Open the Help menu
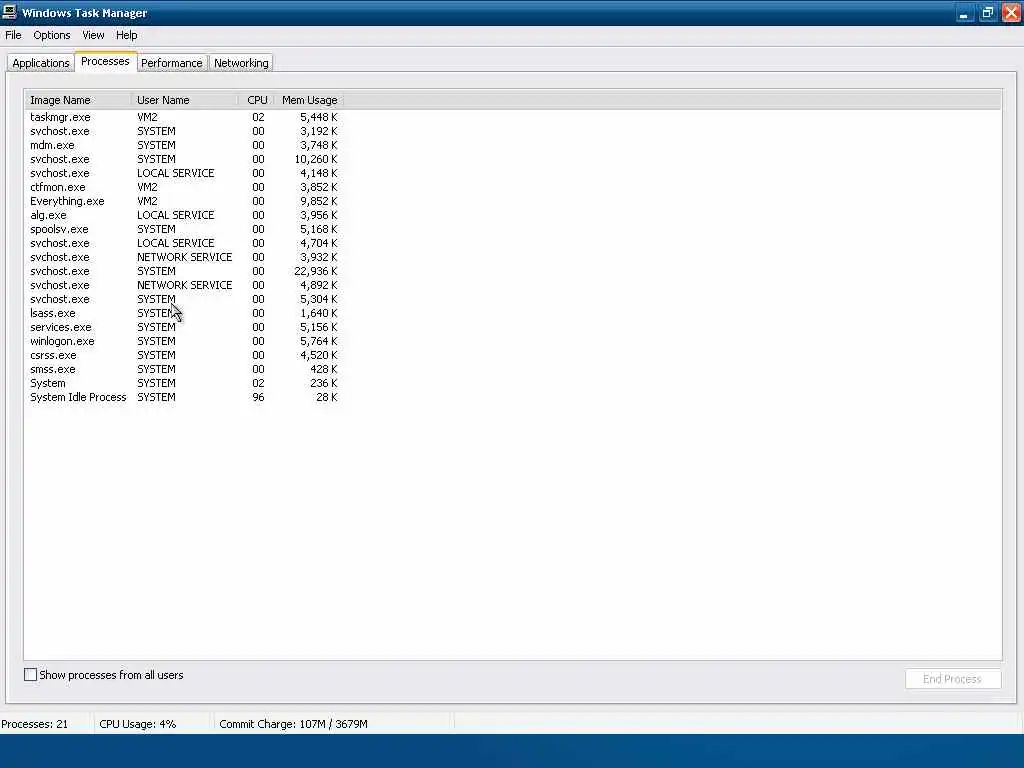 click(x=127, y=35)
